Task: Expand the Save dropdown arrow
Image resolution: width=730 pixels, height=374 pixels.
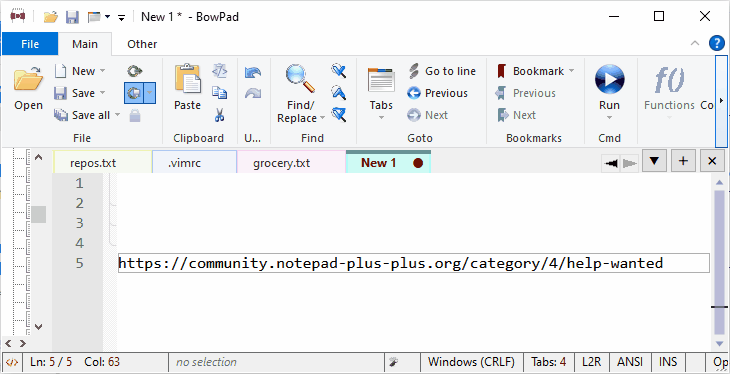Action: [x=102, y=93]
